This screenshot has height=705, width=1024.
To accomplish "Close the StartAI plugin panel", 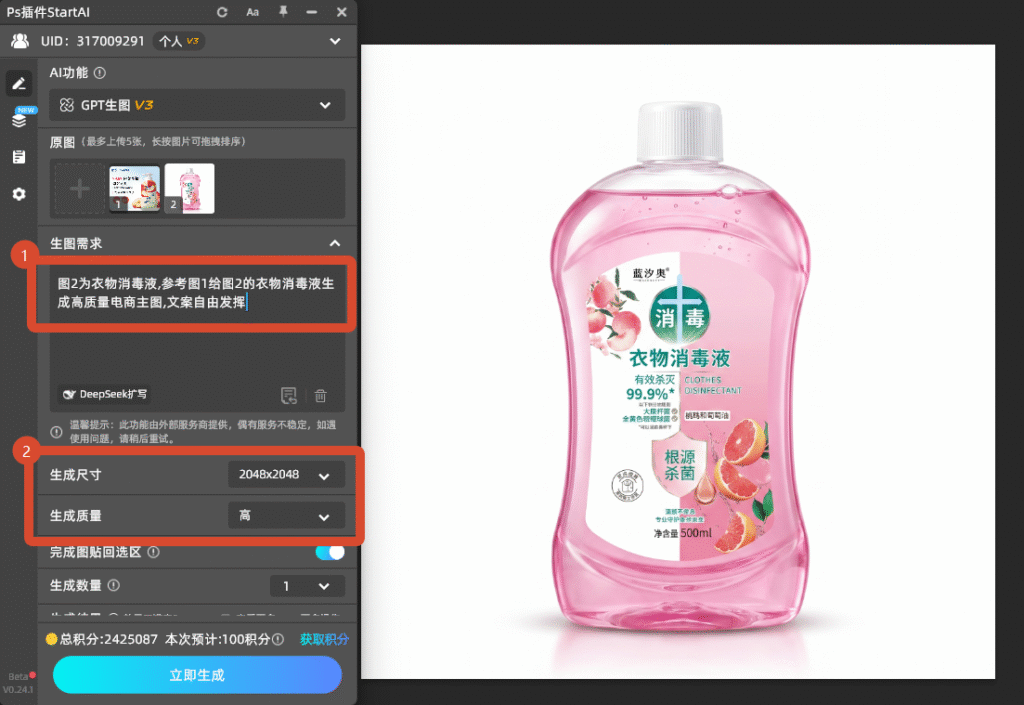I will pyautogui.click(x=342, y=12).
